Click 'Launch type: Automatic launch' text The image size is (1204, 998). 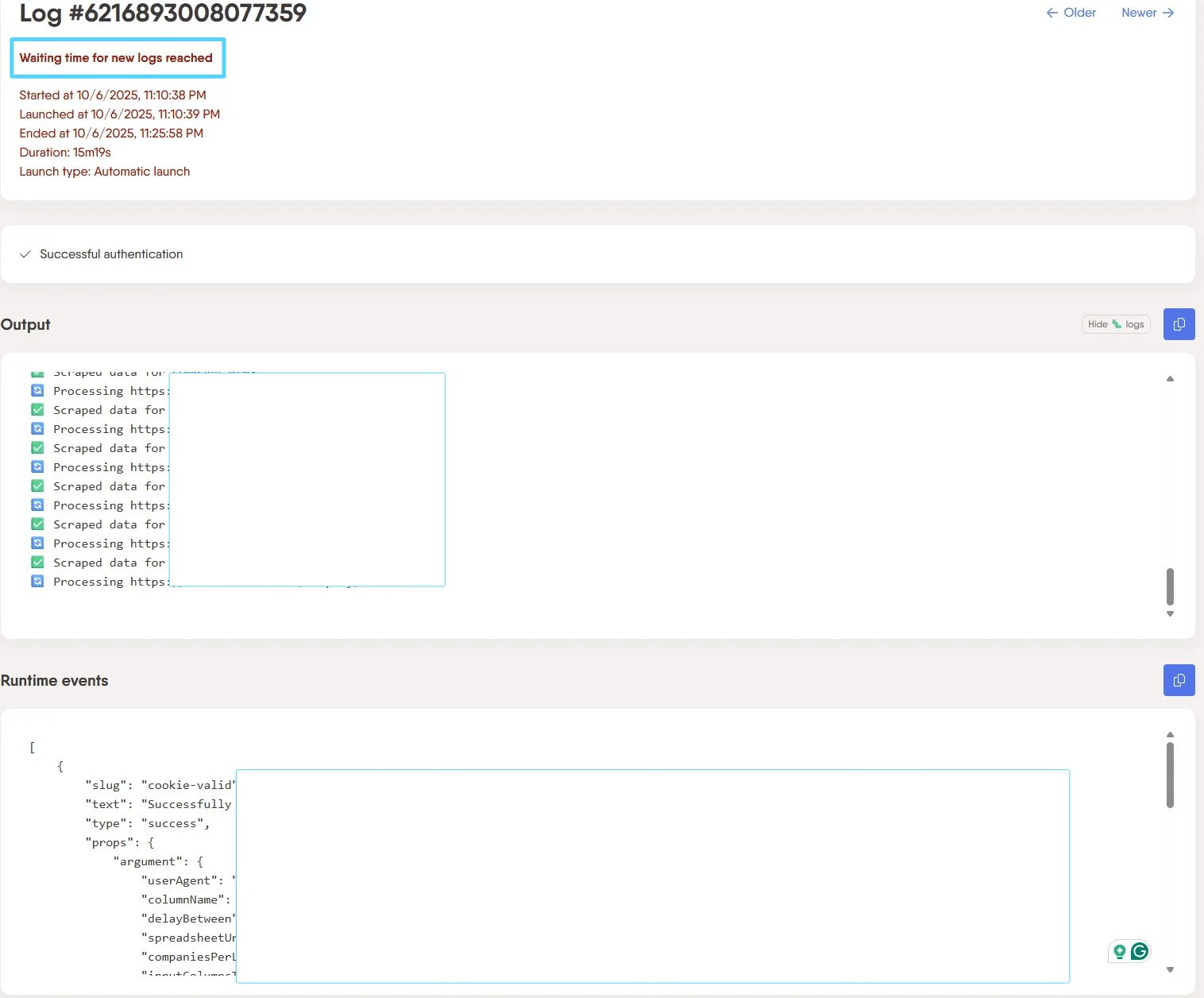tap(105, 172)
